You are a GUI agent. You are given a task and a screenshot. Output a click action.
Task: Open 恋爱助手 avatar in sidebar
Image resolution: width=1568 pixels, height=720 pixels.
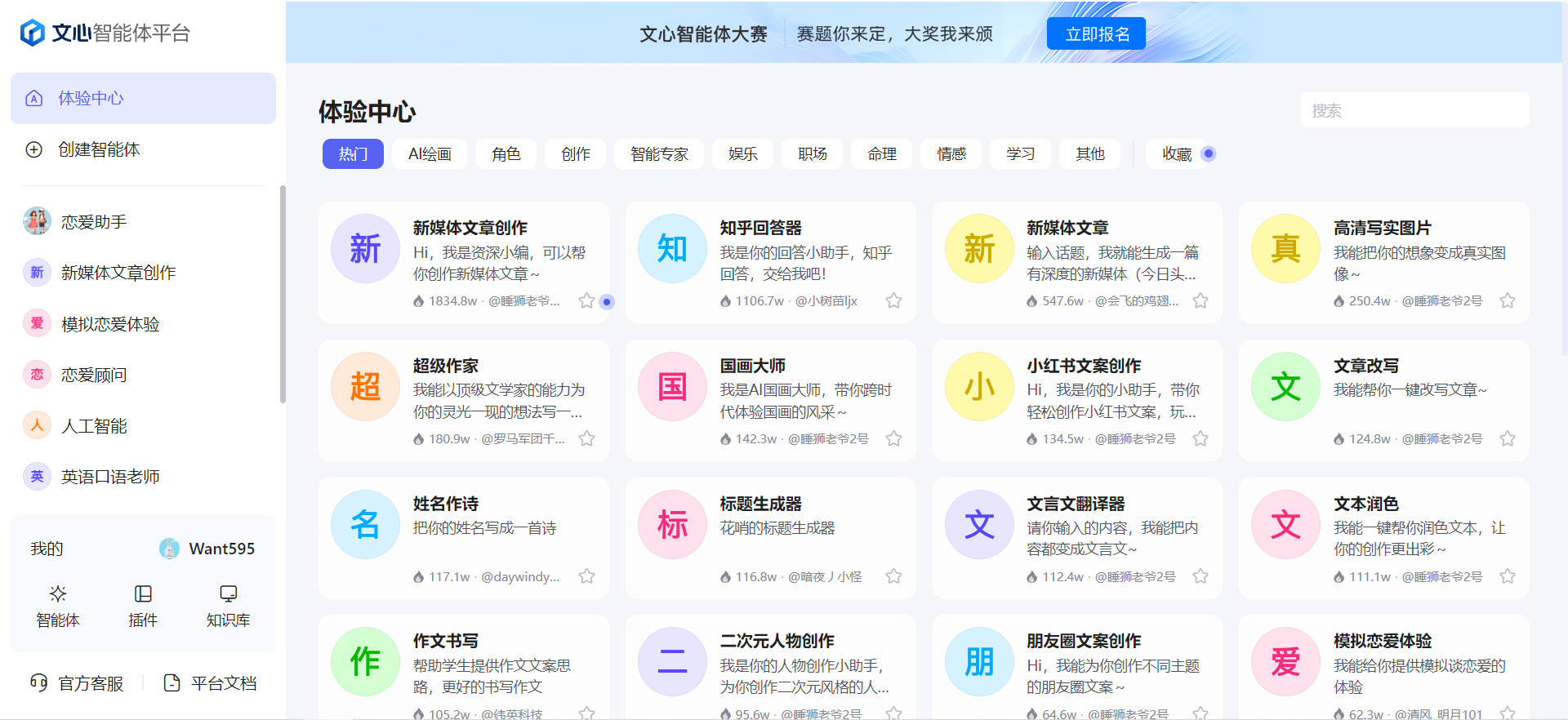click(x=37, y=221)
